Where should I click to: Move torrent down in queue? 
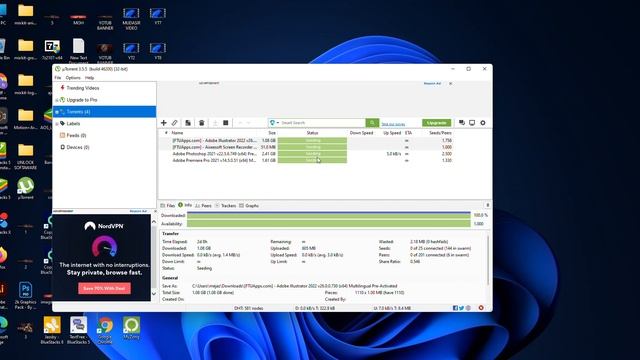(x=249, y=123)
